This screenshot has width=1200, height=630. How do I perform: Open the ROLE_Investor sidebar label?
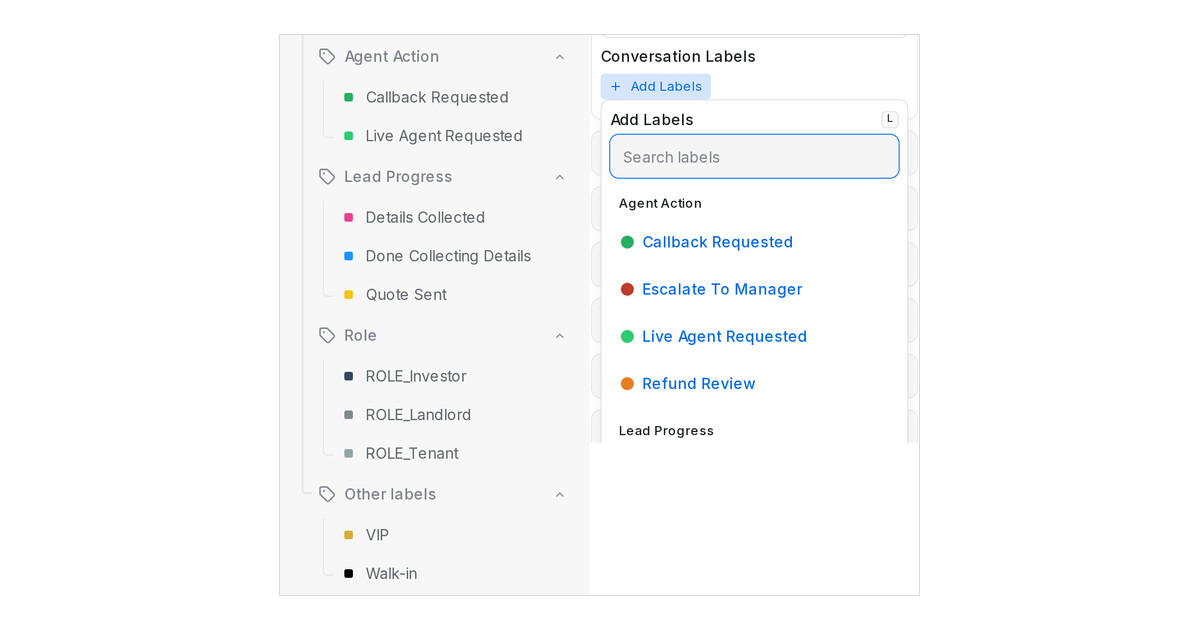(x=416, y=376)
